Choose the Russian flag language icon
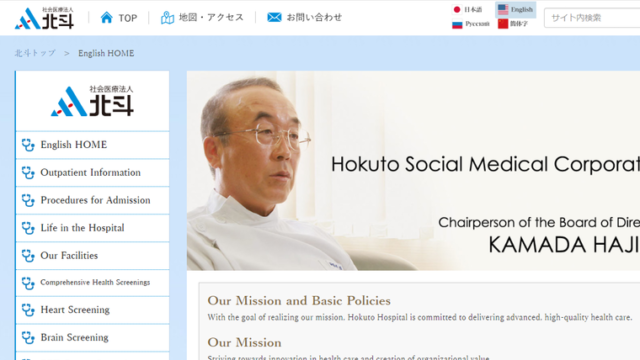The height and width of the screenshot is (360, 640). click(x=457, y=24)
